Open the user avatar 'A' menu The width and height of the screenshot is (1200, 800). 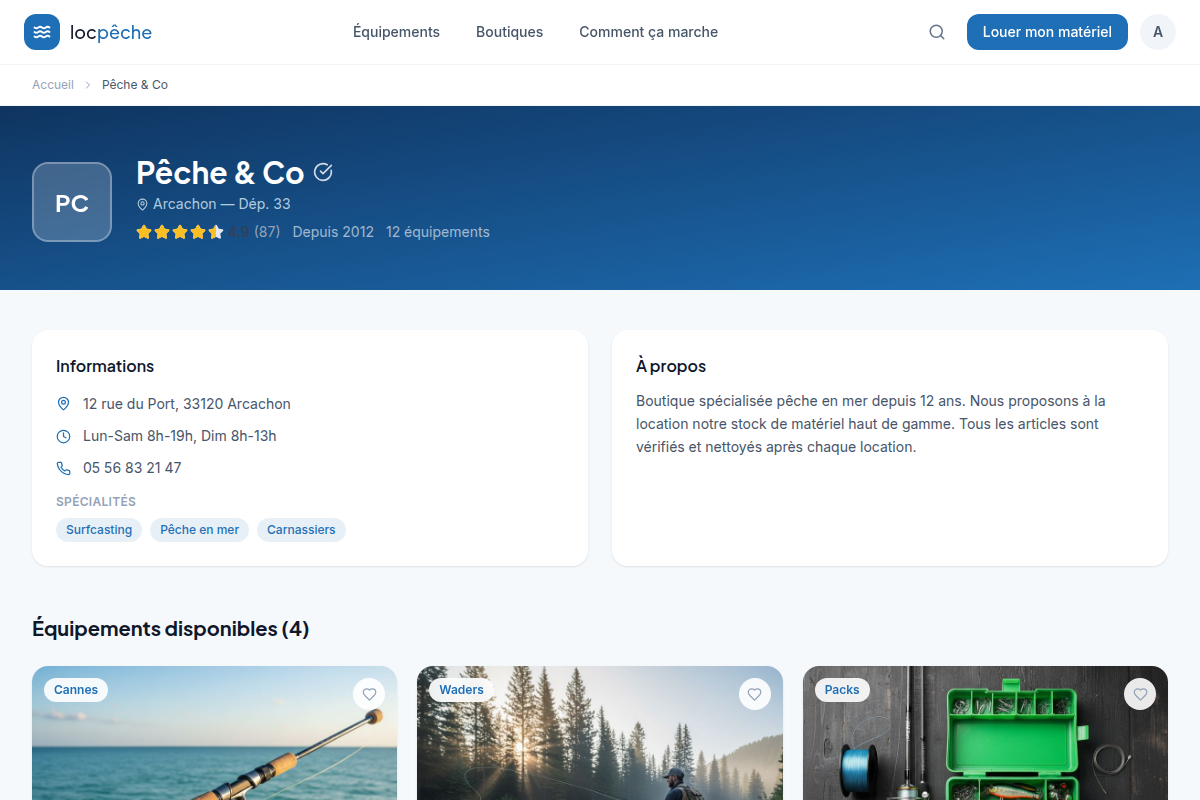click(x=1158, y=32)
